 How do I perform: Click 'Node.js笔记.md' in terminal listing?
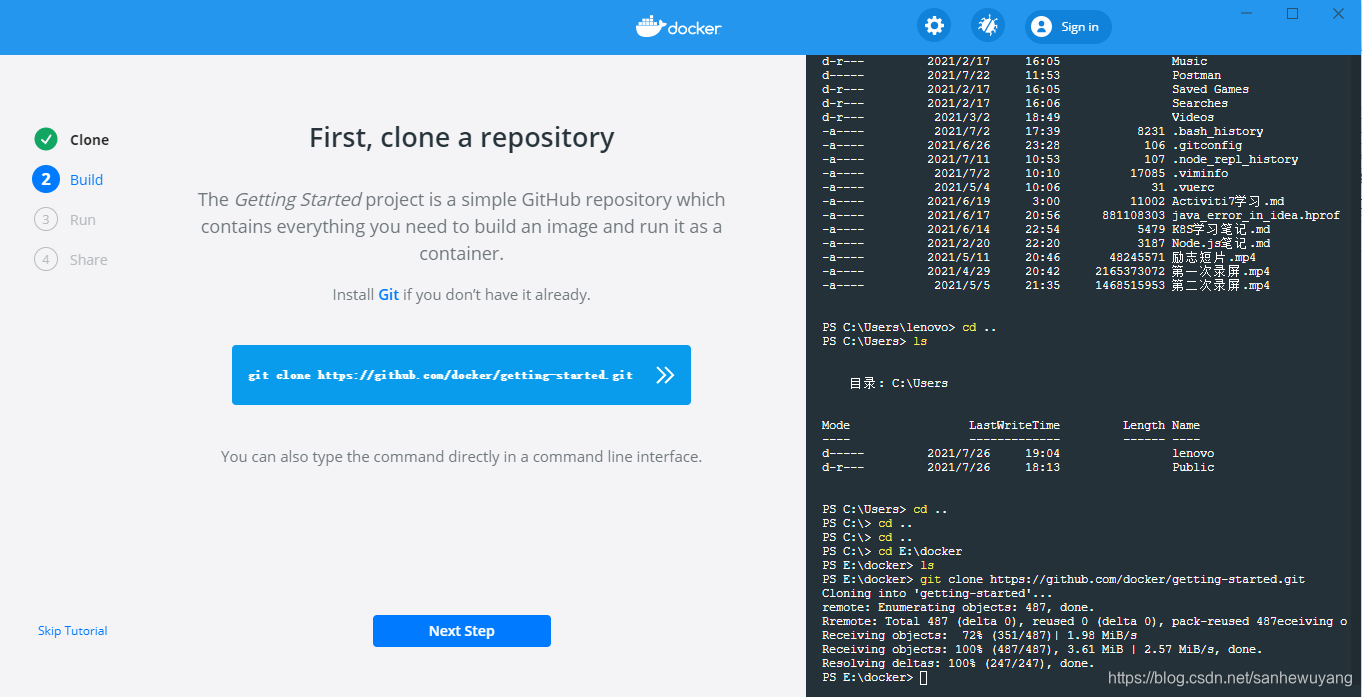pos(1221,243)
